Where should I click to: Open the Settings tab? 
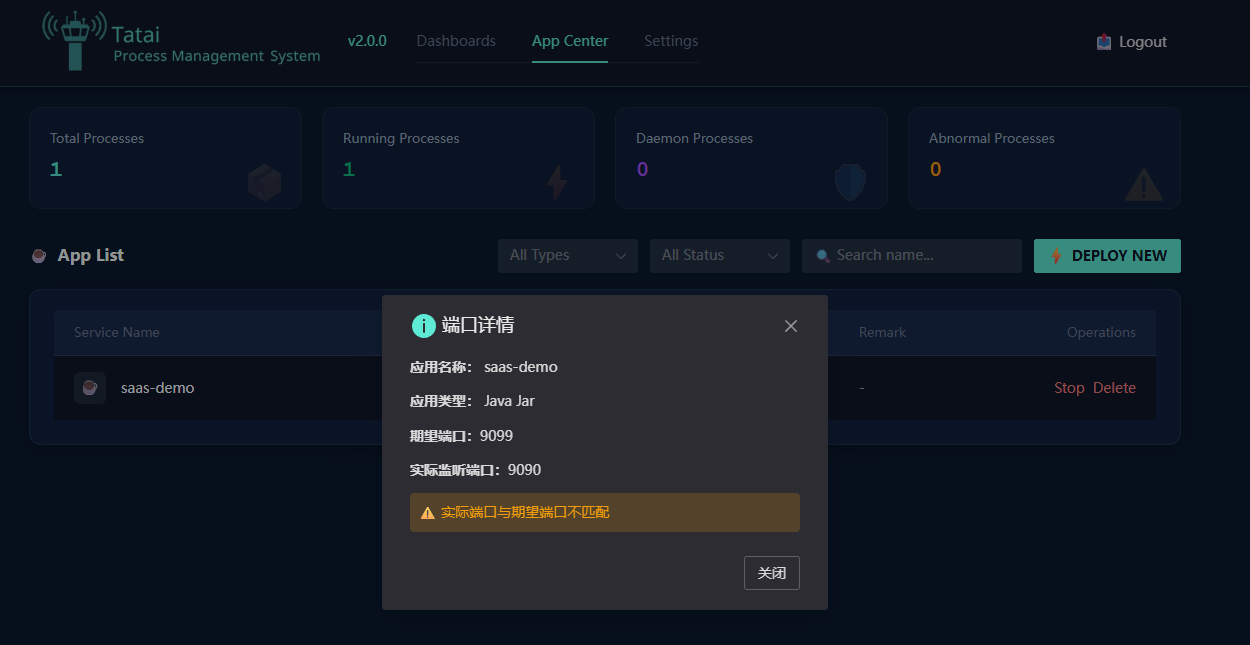671,41
